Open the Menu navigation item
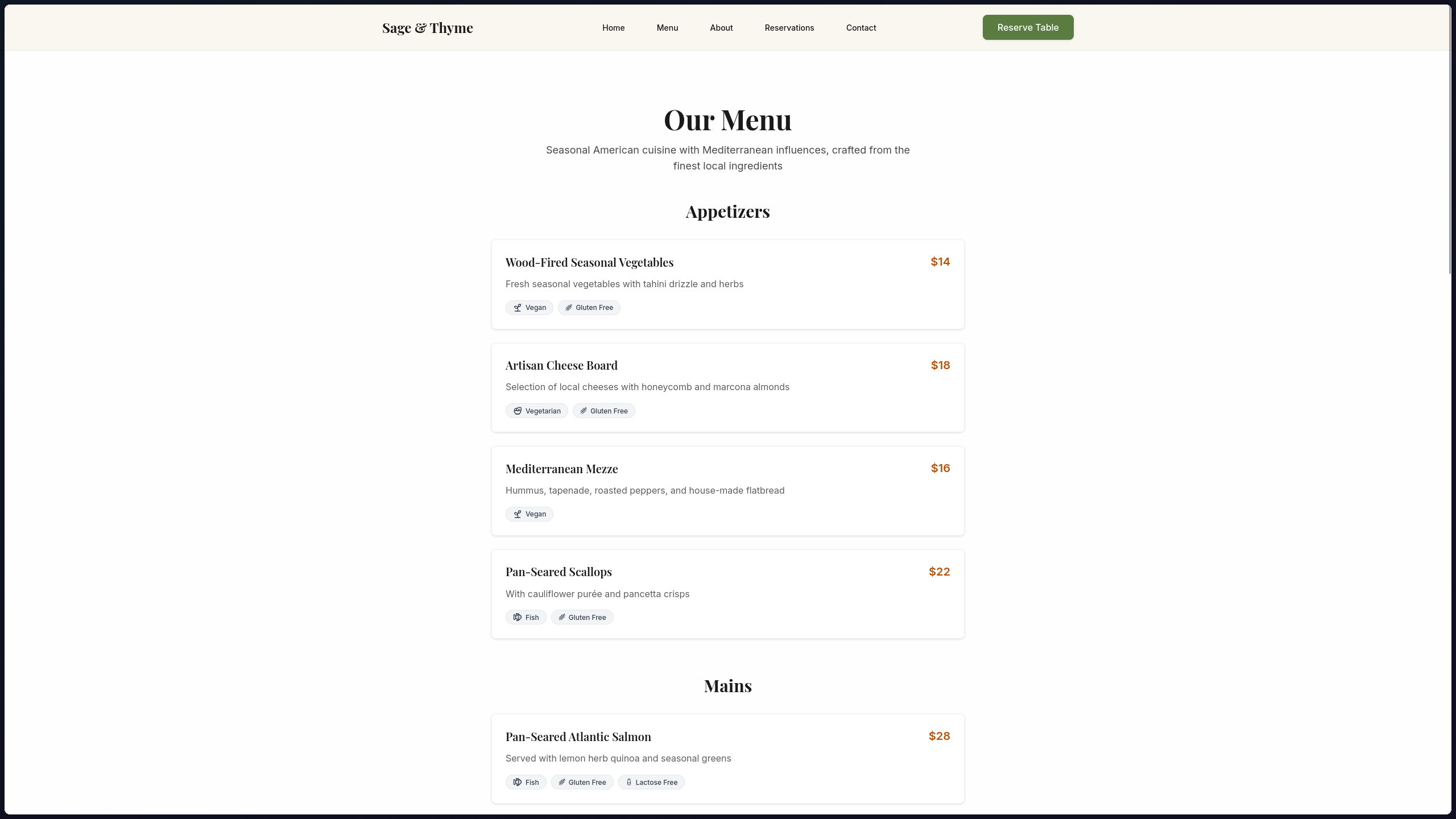The width and height of the screenshot is (1456, 819). (667, 28)
